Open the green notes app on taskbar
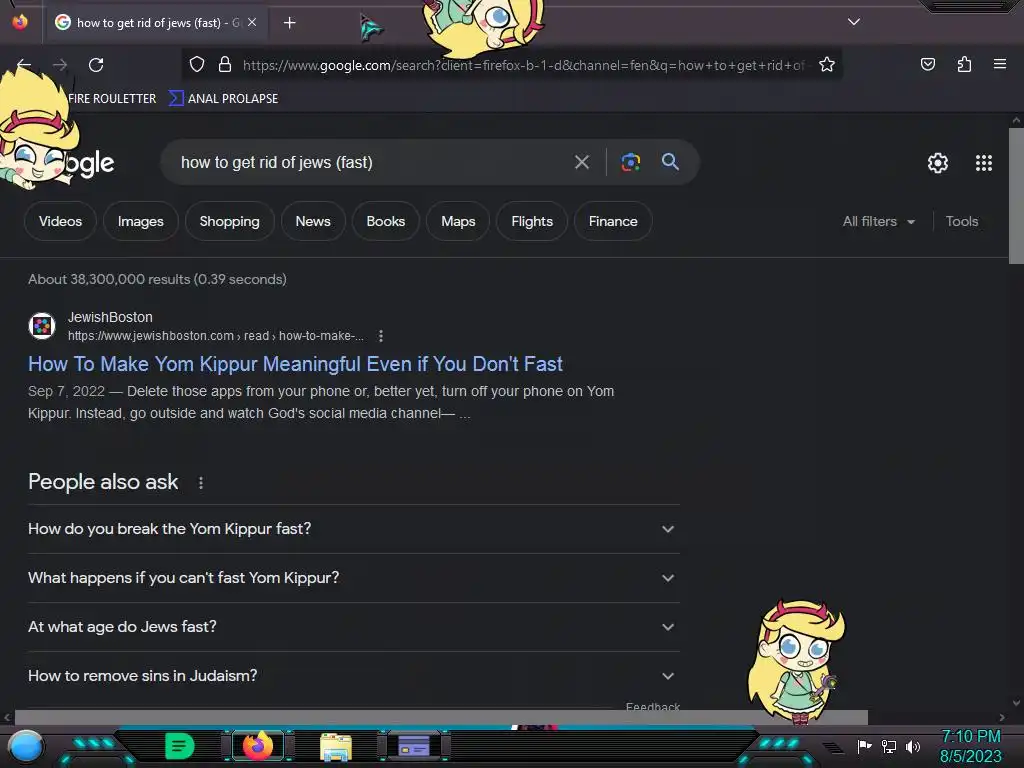The image size is (1024, 768). click(x=180, y=746)
